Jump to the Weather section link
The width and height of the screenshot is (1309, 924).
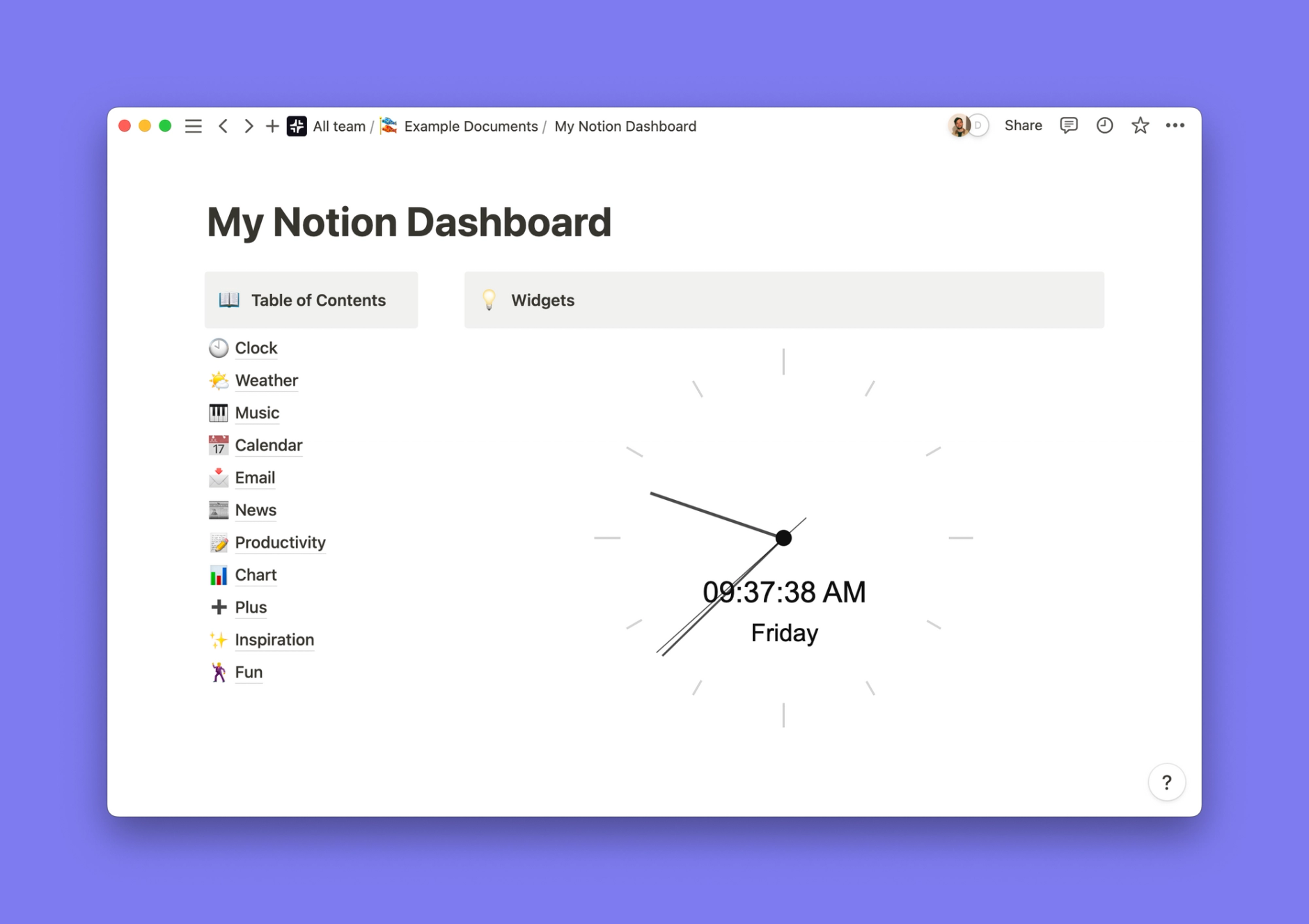[x=267, y=380]
